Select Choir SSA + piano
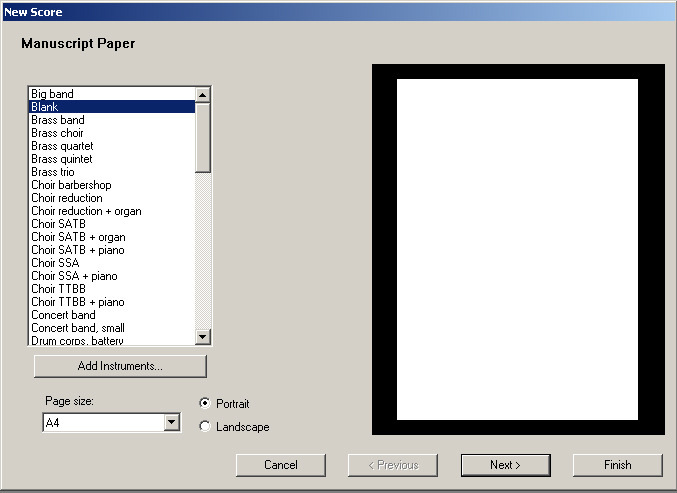This screenshot has height=493, width=677. point(112,276)
